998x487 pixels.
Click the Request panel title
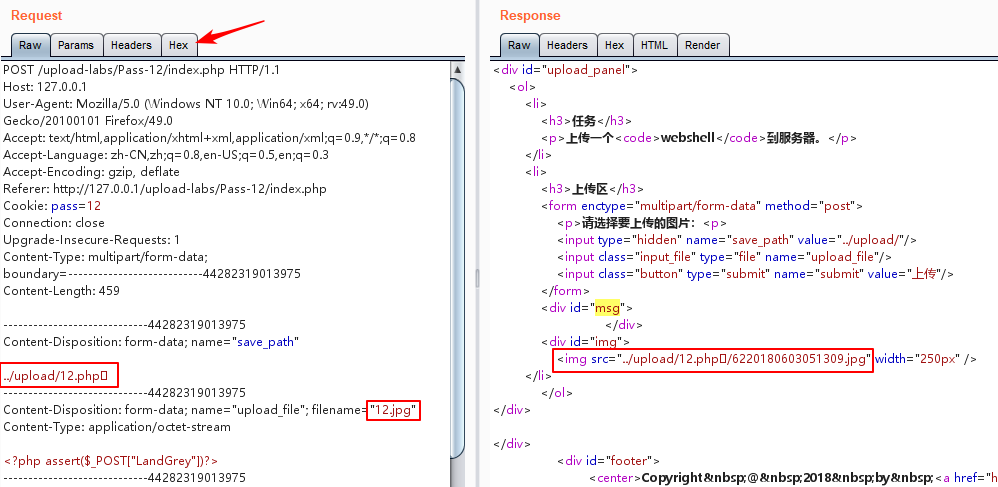pos(36,16)
